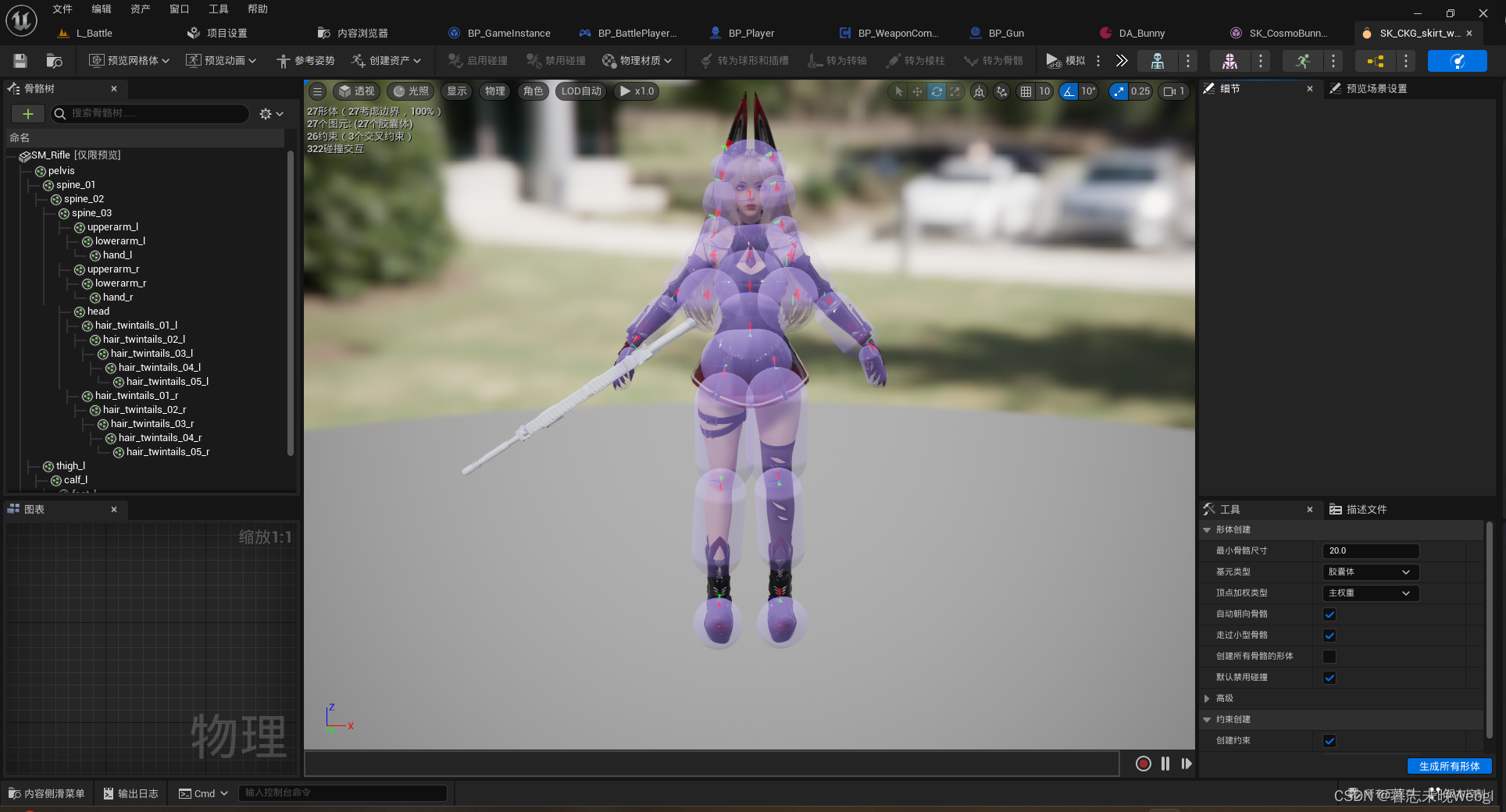This screenshot has width=1506, height=812.
Task: Save the physics asset with the floppy icon
Action: (x=20, y=61)
